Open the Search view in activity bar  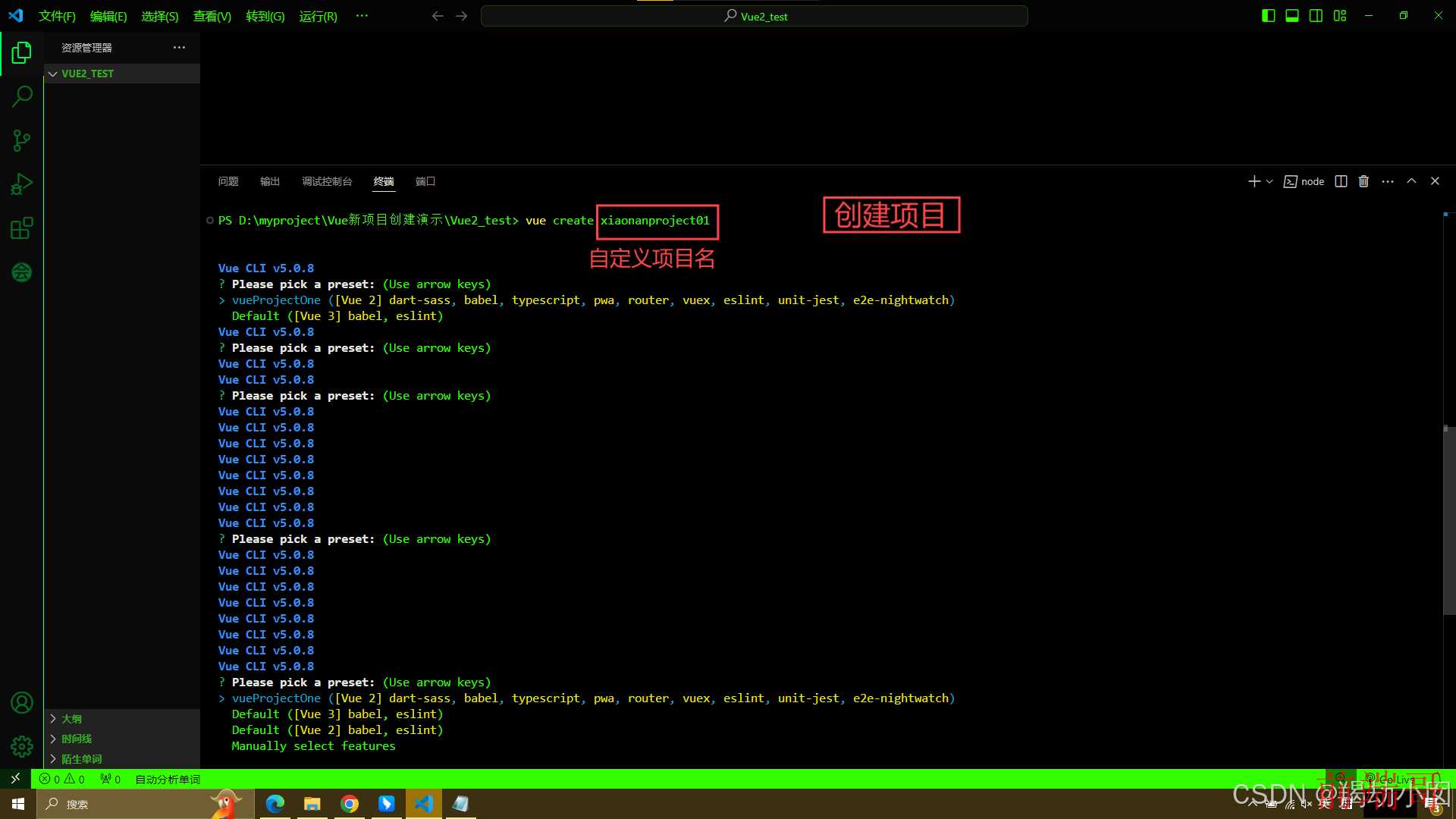pos(22,96)
